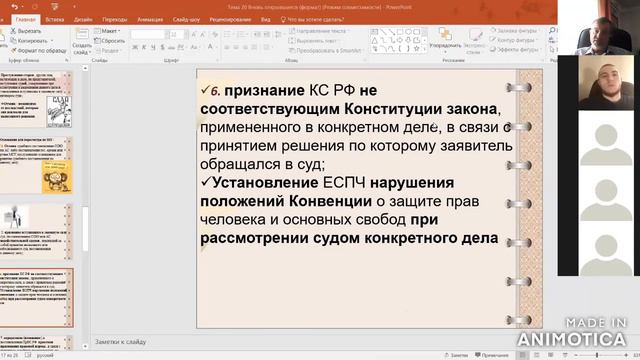Select the slide thumbnail with yellow cartoon image

point(36,165)
